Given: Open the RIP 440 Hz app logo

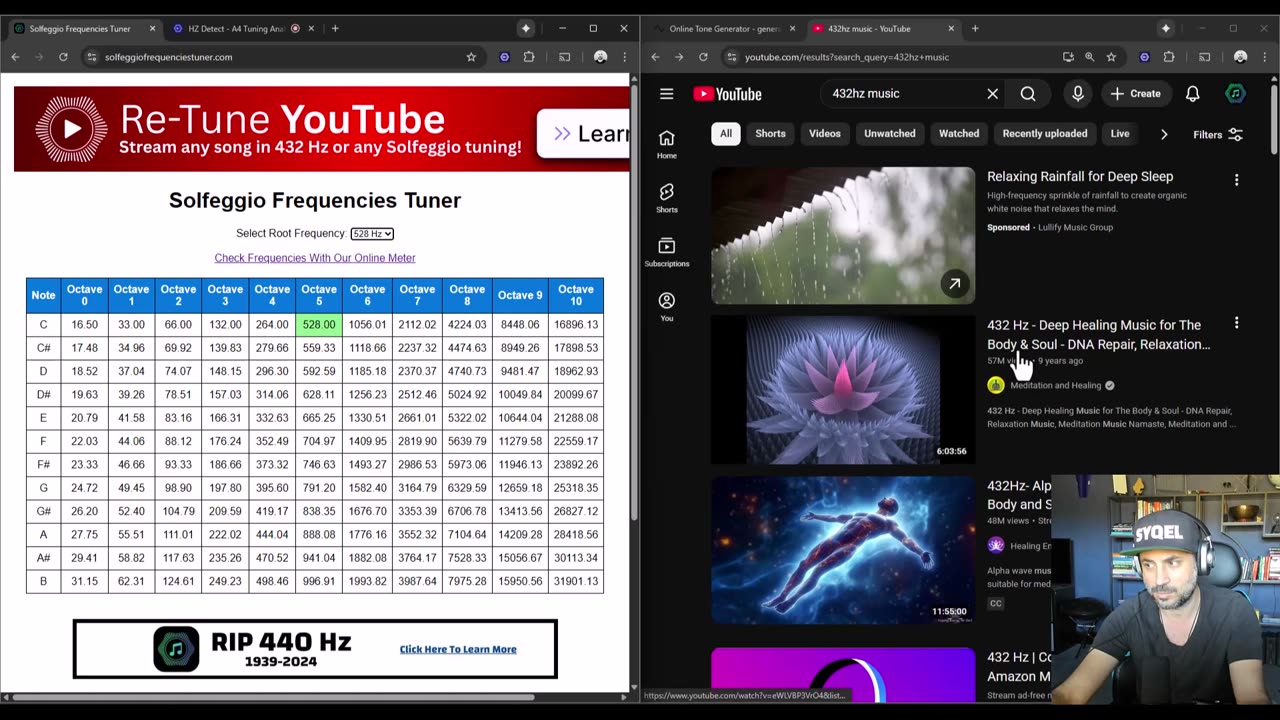Looking at the screenshot, I should click(176, 649).
